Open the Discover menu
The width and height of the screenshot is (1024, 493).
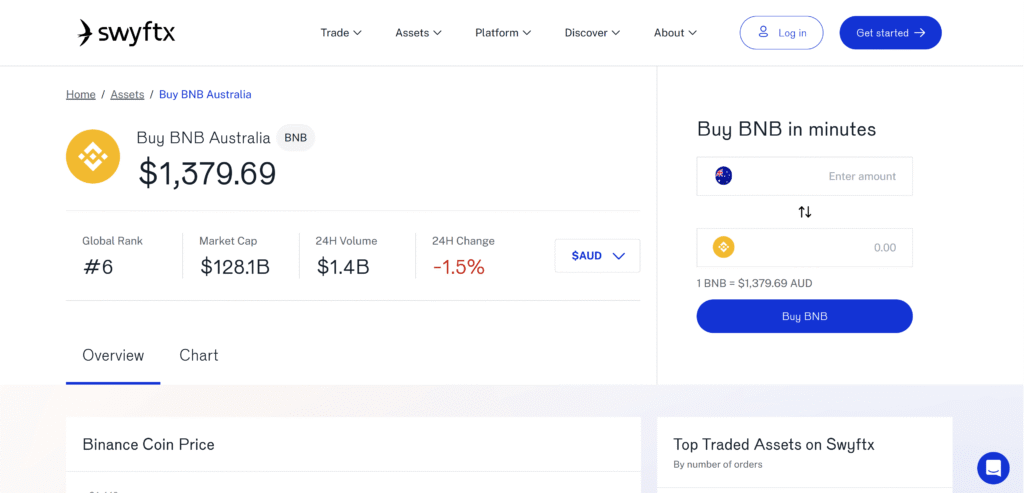(x=592, y=33)
